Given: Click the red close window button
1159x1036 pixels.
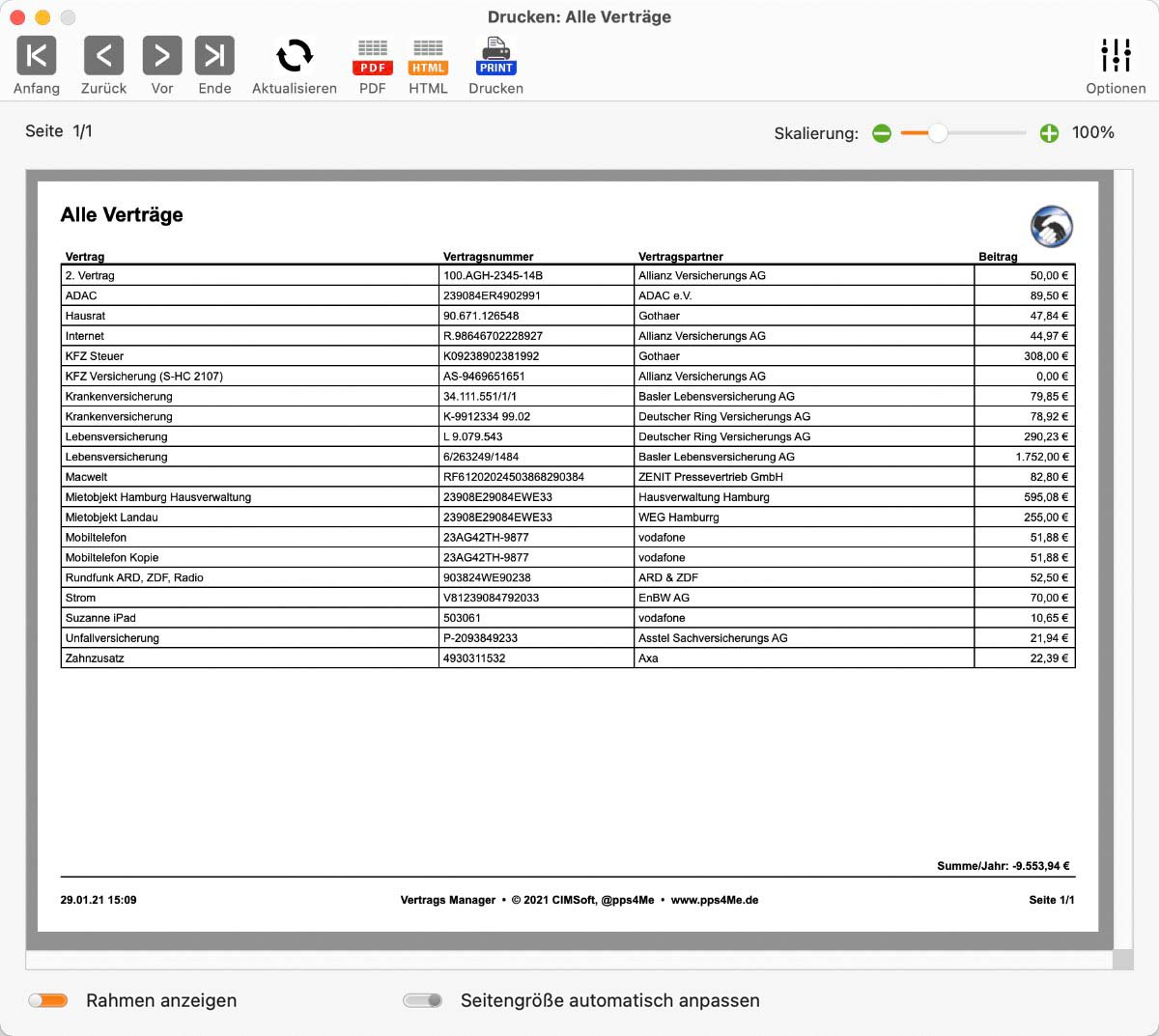Looking at the screenshot, I should (16, 17).
